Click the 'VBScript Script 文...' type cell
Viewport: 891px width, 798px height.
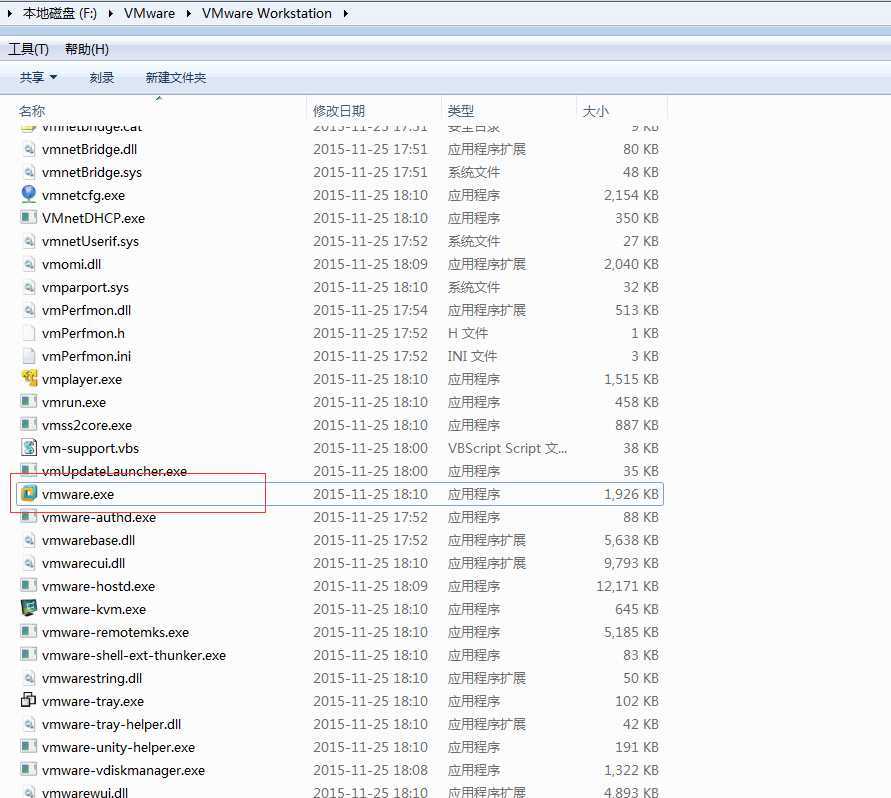pos(507,448)
